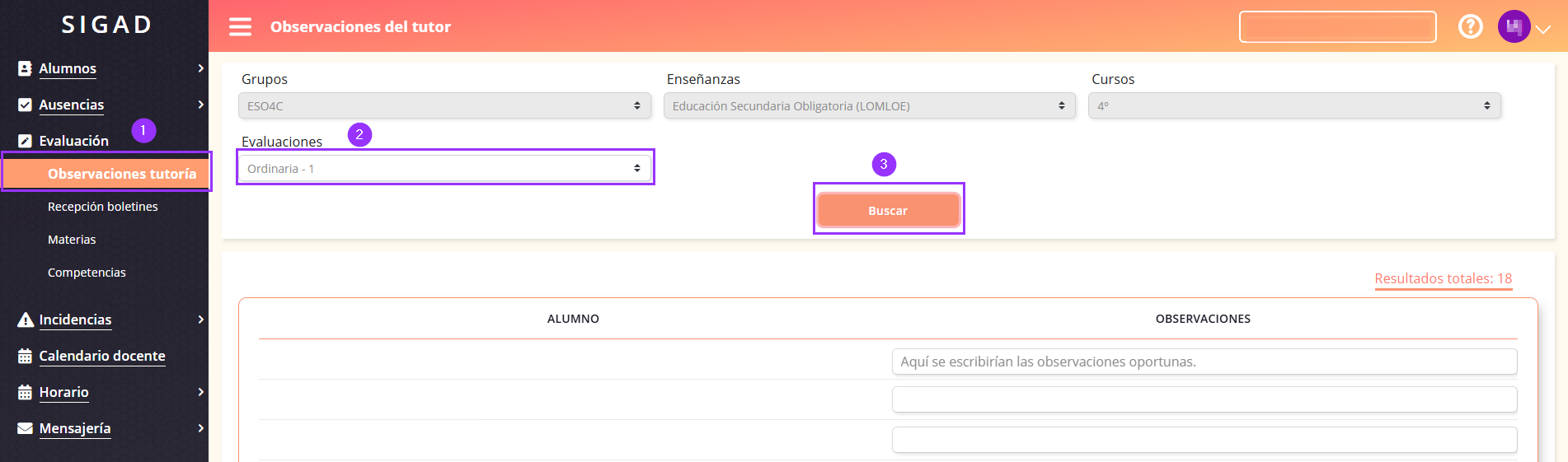Click the Resultados totales: 18 link
Screen dimensions: 1568x462
click(x=1443, y=279)
